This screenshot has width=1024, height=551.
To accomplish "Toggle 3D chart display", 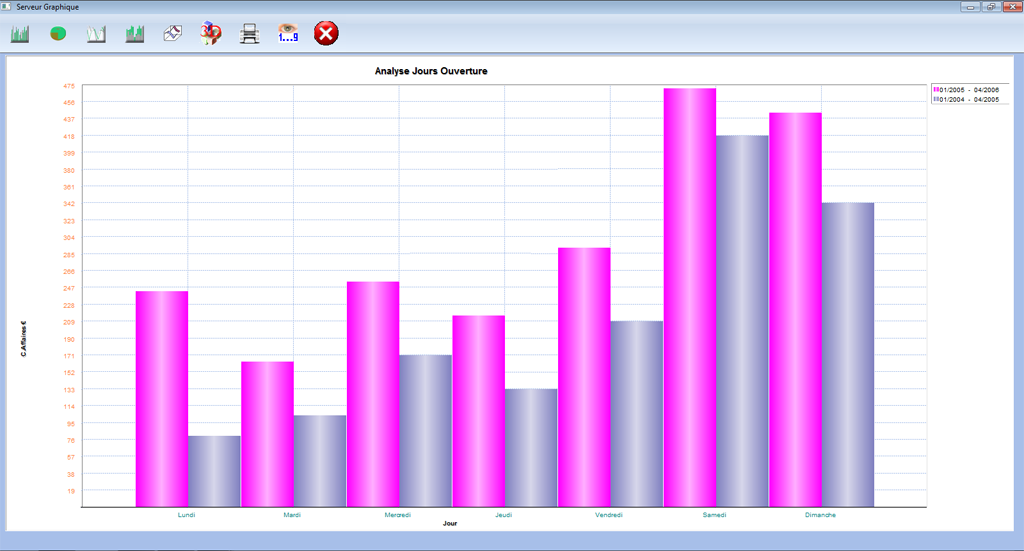I will point(211,35).
